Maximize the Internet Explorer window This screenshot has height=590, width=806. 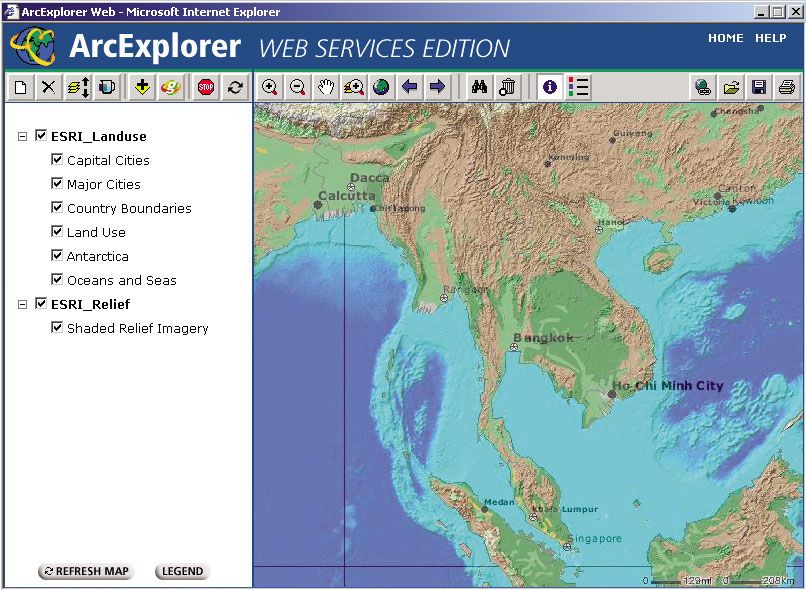(778, 11)
